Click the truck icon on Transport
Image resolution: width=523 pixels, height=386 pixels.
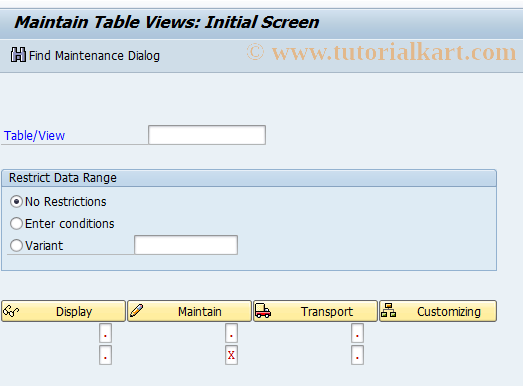point(263,311)
